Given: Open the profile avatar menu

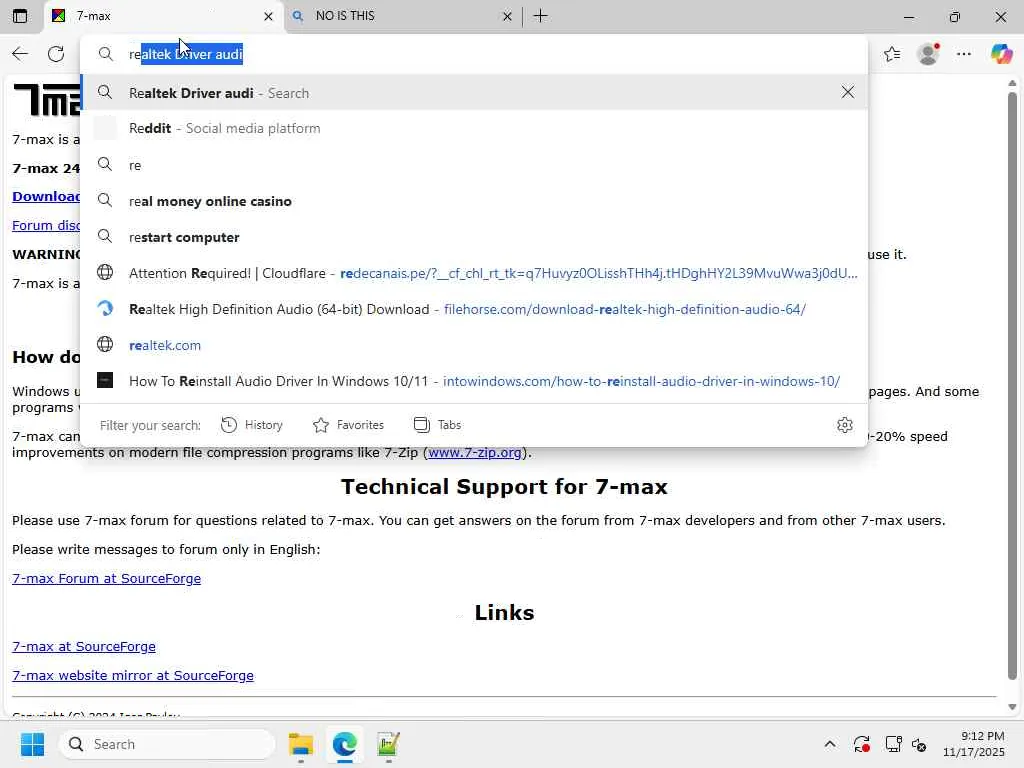Looking at the screenshot, I should click(928, 54).
